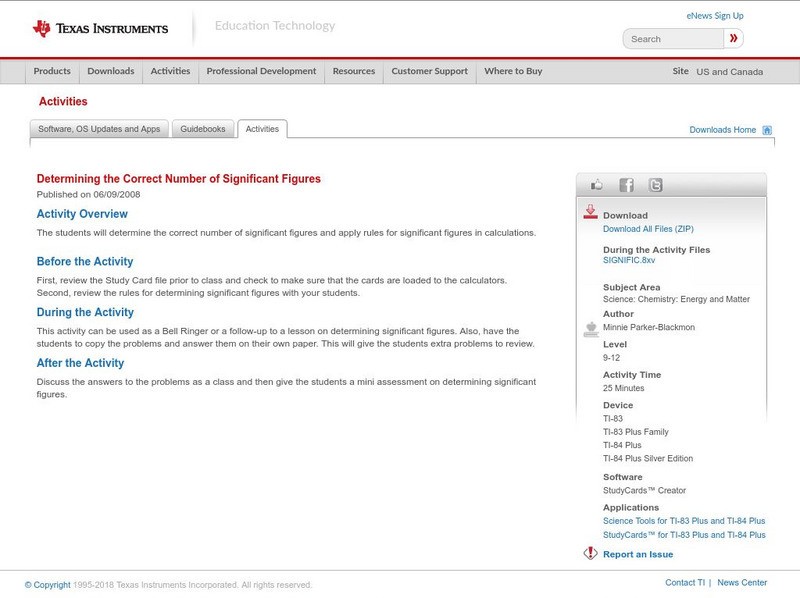800x598 pixels.
Task: Click the home icon beside Downloads Home
Action: (x=765, y=129)
